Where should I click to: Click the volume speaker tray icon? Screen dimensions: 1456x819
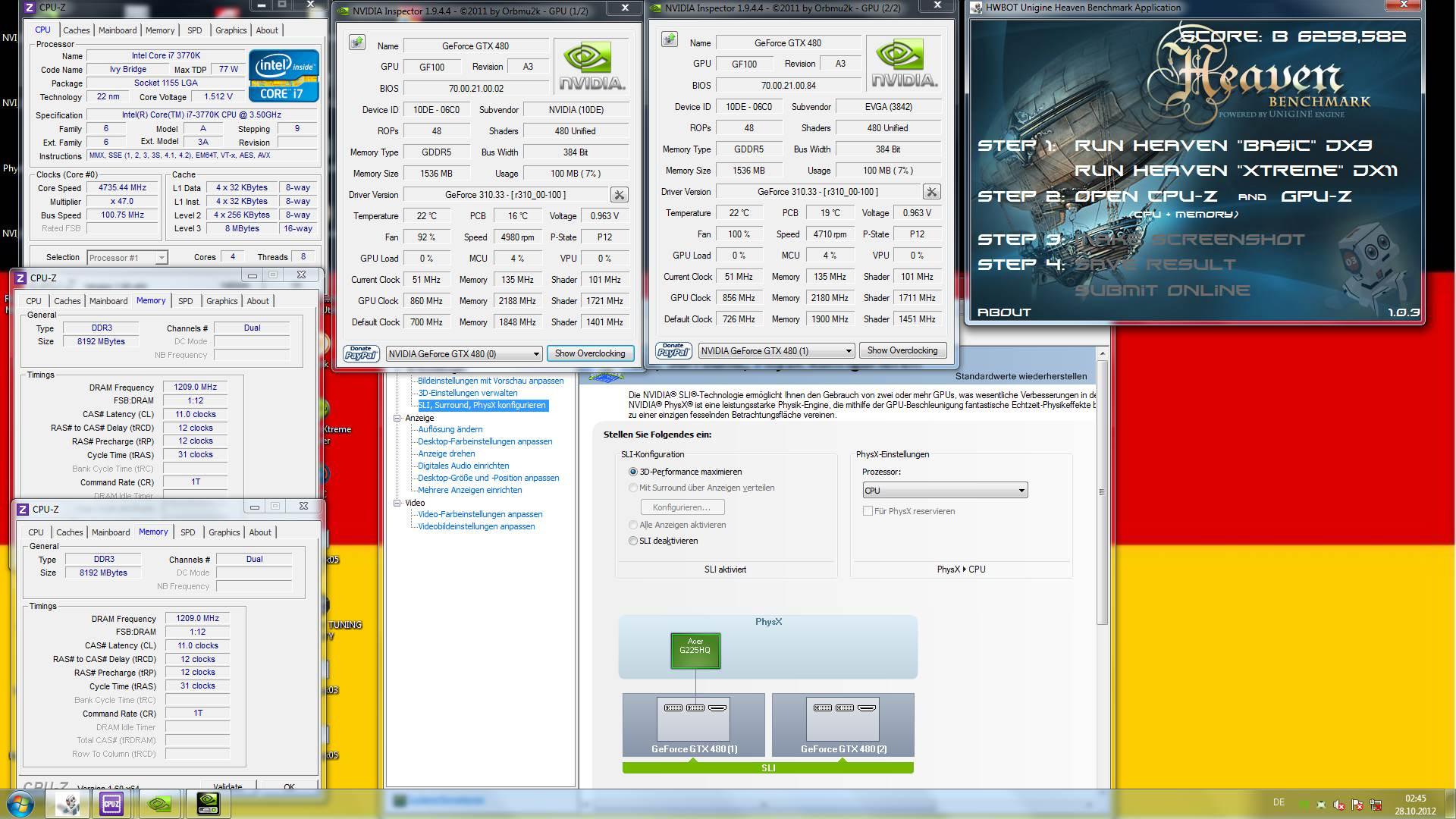(1339, 805)
